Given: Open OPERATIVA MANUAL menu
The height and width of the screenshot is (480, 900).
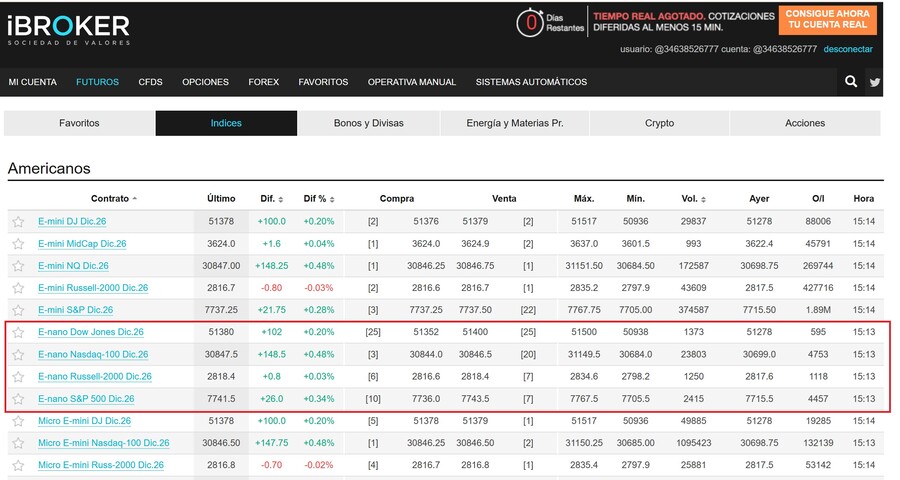Looking at the screenshot, I should pos(412,82).
